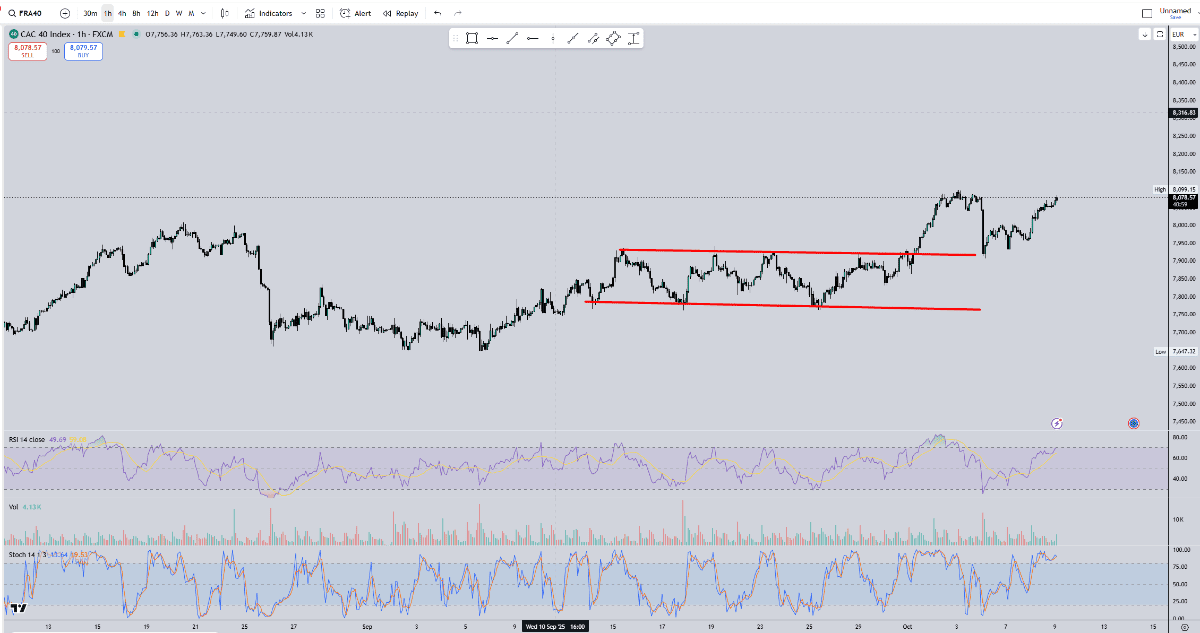This screenshot has width=1200, height=633.
Task: Click the blue BUY price button
Action: [82, 50]
